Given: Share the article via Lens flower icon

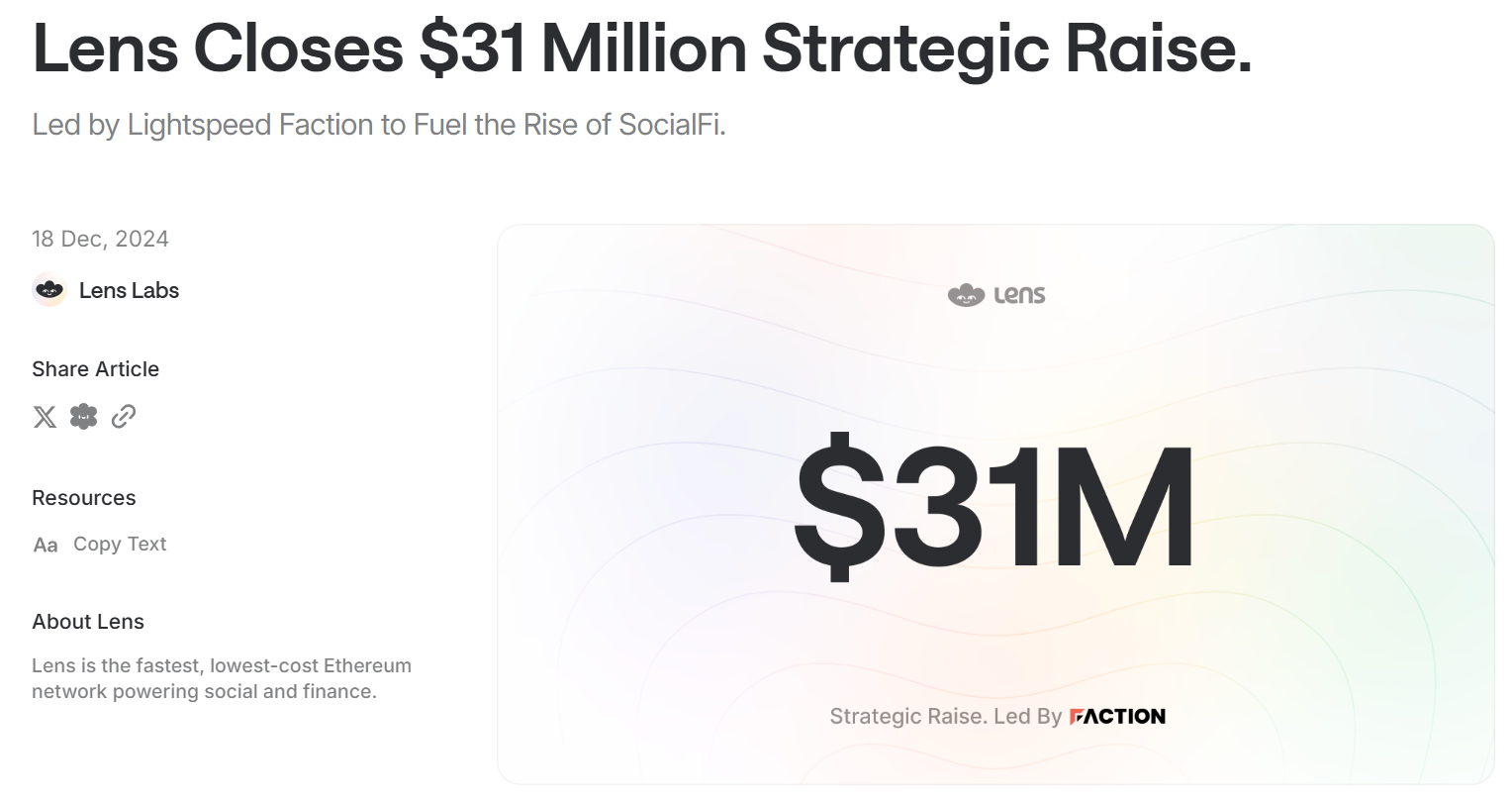Looking at the screenshot, I should [84, 417].
